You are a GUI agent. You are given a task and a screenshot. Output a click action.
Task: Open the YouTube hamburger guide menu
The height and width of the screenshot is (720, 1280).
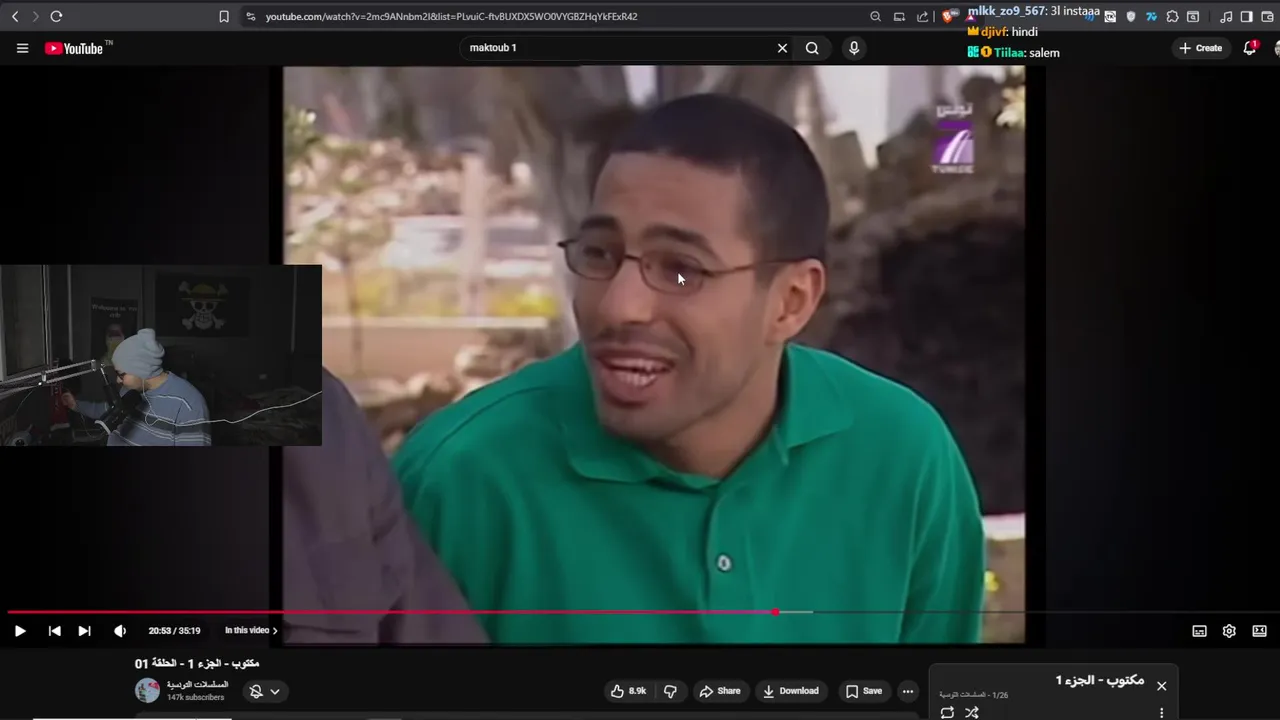[x=22, y=48]
